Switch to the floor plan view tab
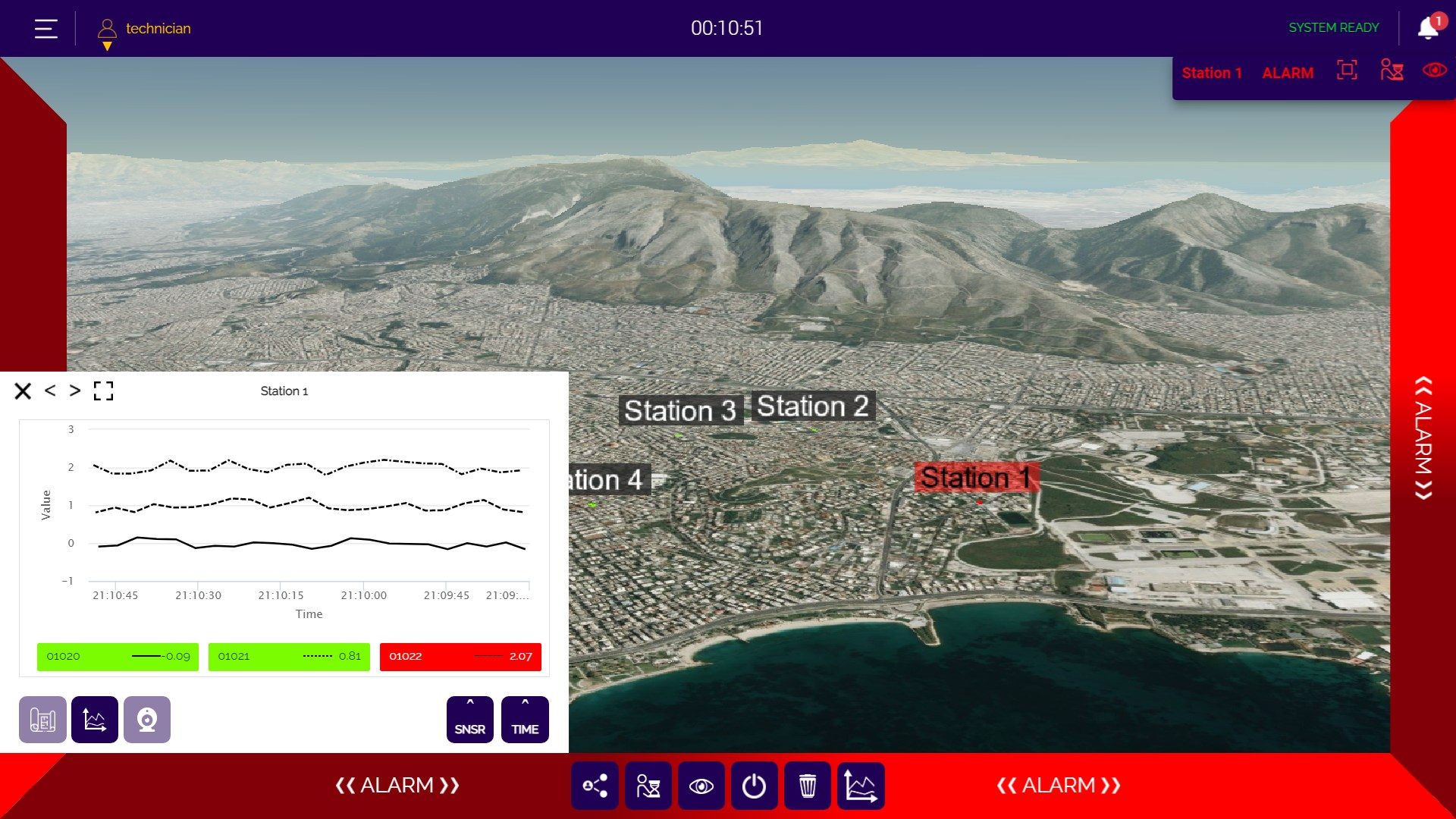1456x819 pixels. coord(42,720)
